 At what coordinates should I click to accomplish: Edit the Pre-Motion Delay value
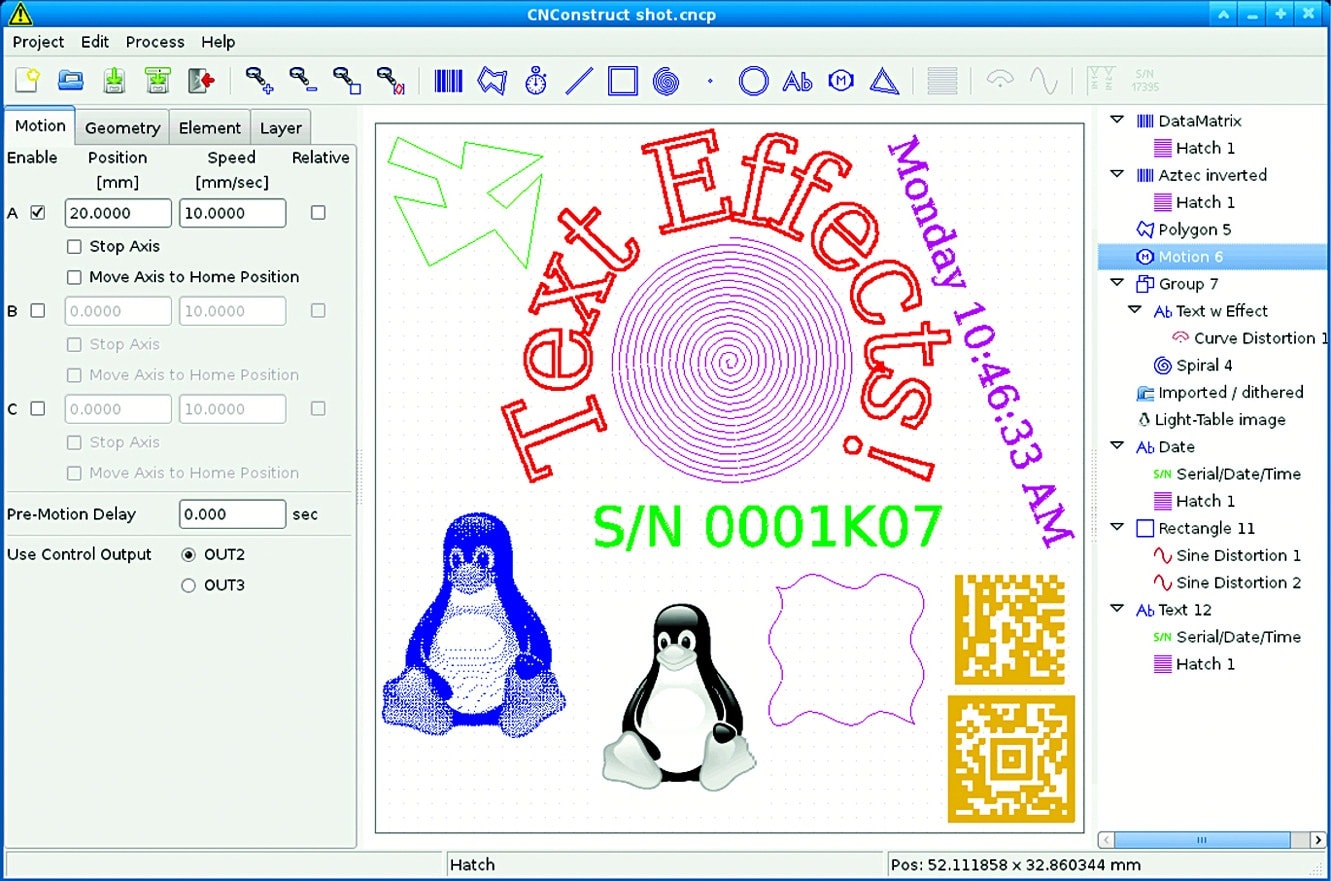pos(232,513)
